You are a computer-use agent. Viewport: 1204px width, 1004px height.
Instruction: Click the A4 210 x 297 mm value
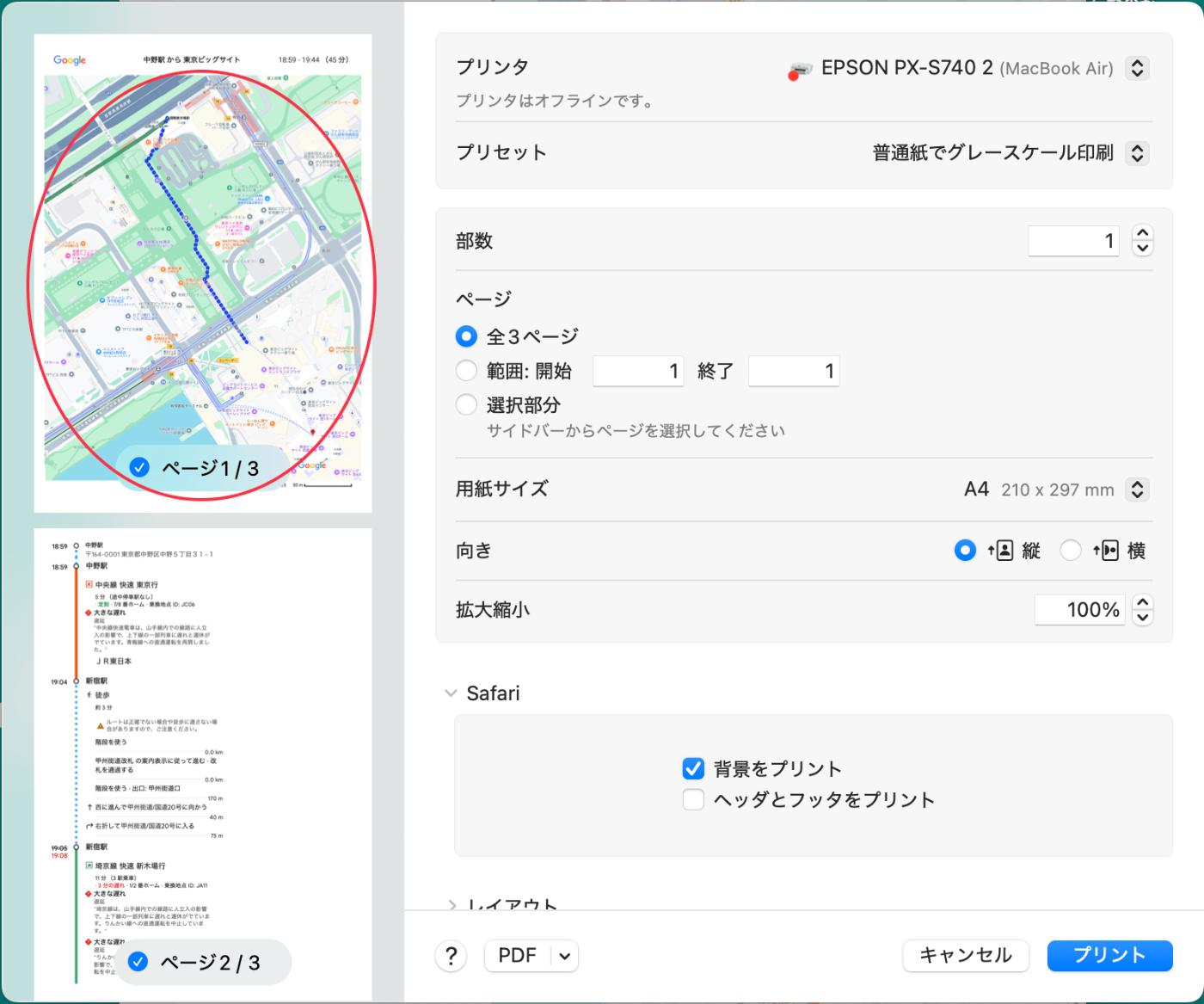1039,490
